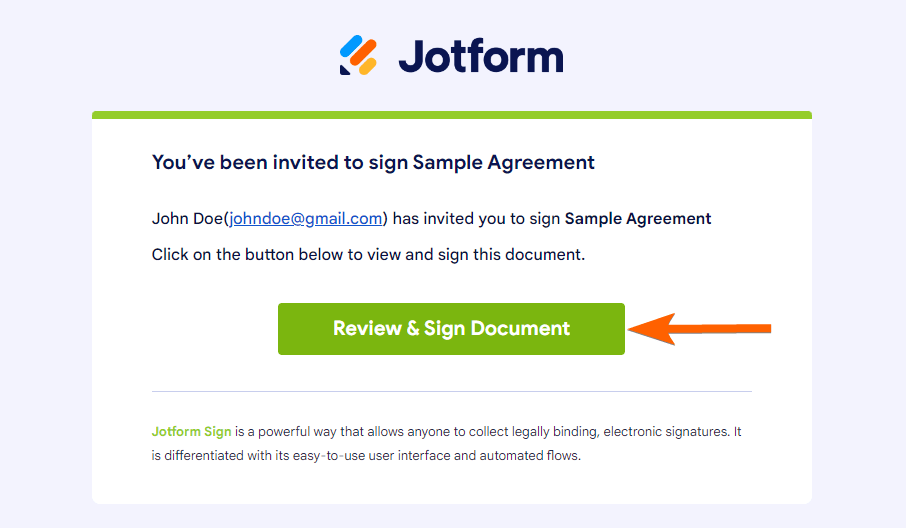Viewport: 906px width, 528px height.
Task: Click the green accent bar atop the card
Action: 451,115
